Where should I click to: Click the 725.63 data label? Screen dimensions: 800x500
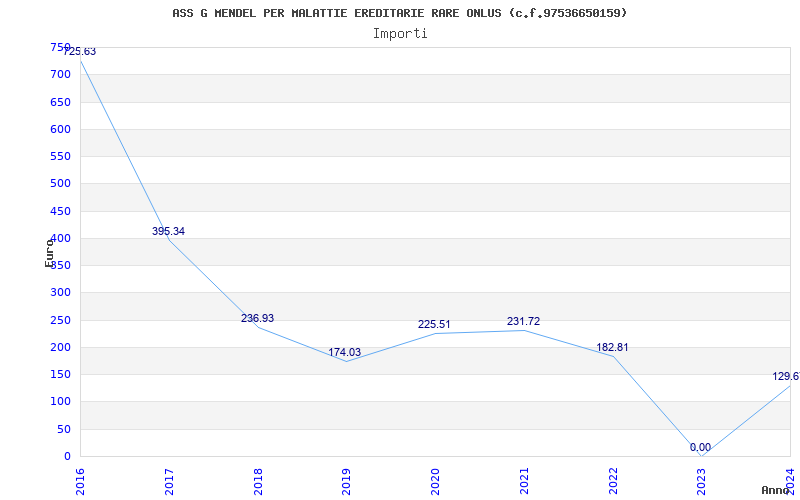79,52
